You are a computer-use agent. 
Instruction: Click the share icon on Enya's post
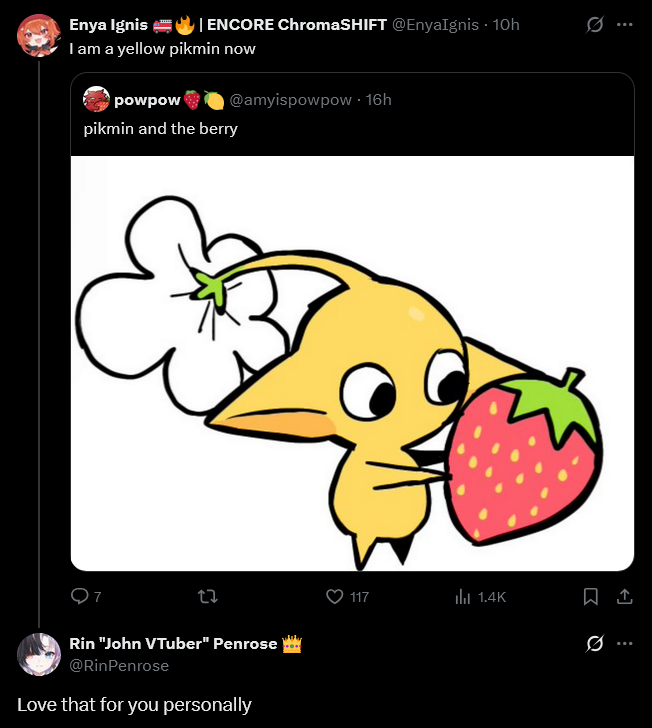tap(624, 596)
